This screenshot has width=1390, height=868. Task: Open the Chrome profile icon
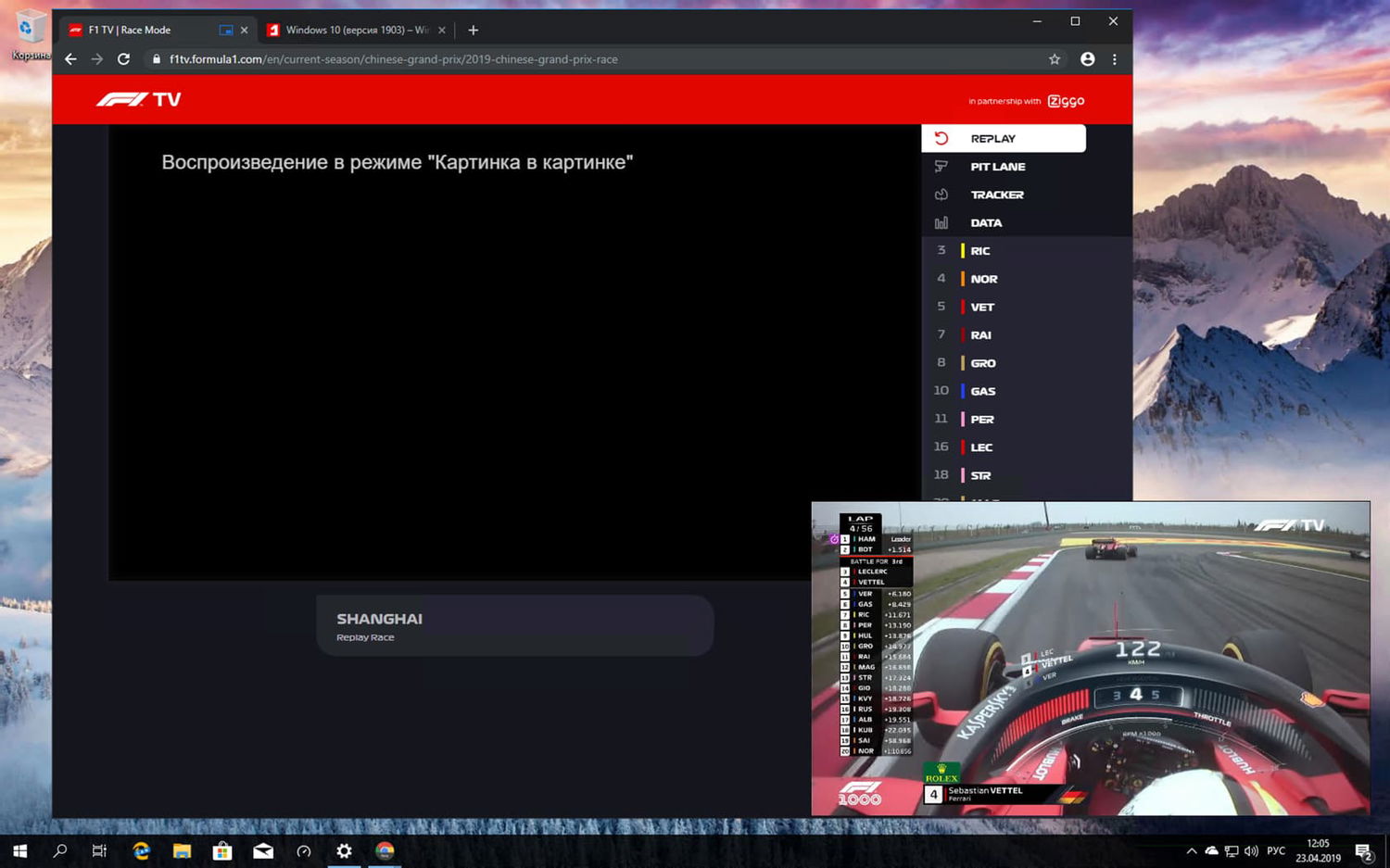(x=1086, y=58)
